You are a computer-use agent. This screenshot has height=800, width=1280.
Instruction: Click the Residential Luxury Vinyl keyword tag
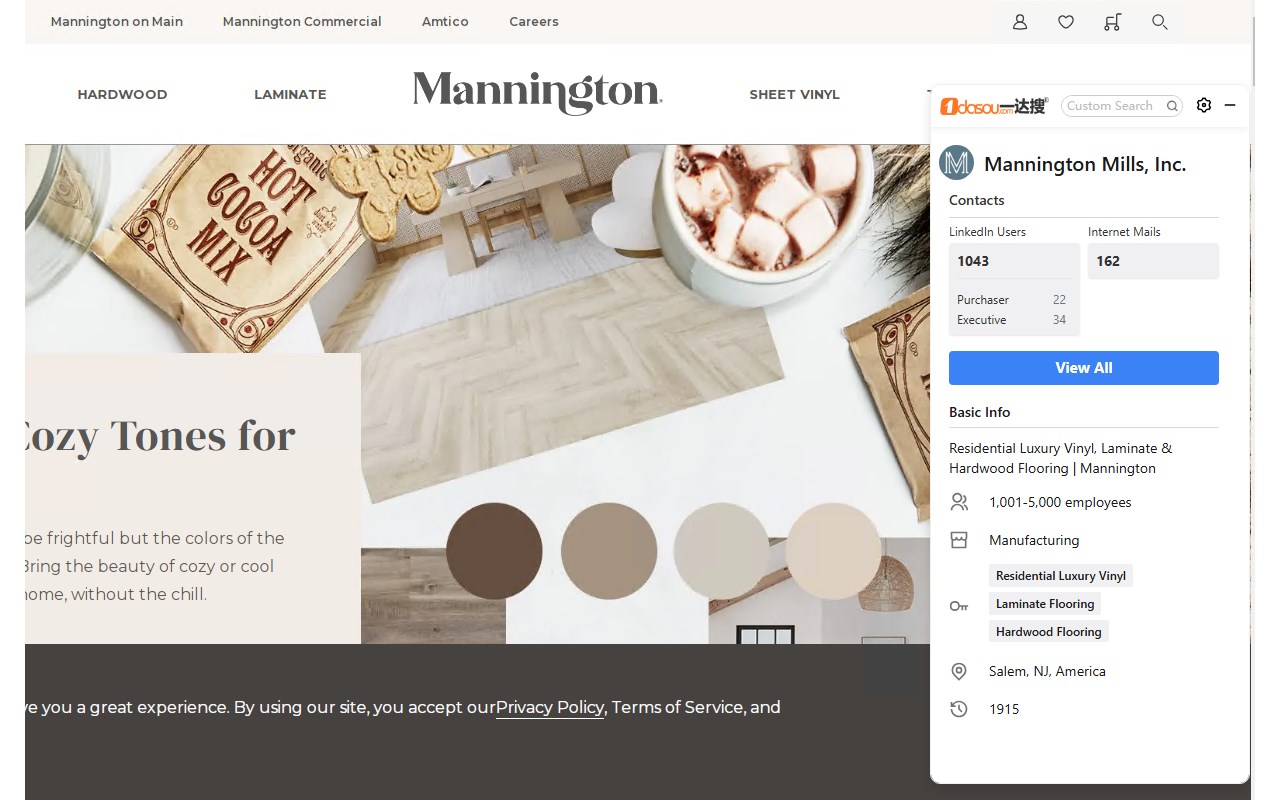click(1061, 576)
